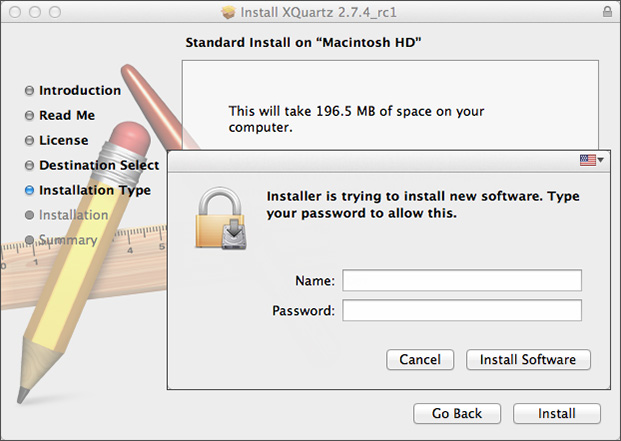Click the Introduction step bullet
The width and height of the screenshot is (621, 441).
click(x=29, y=91)
